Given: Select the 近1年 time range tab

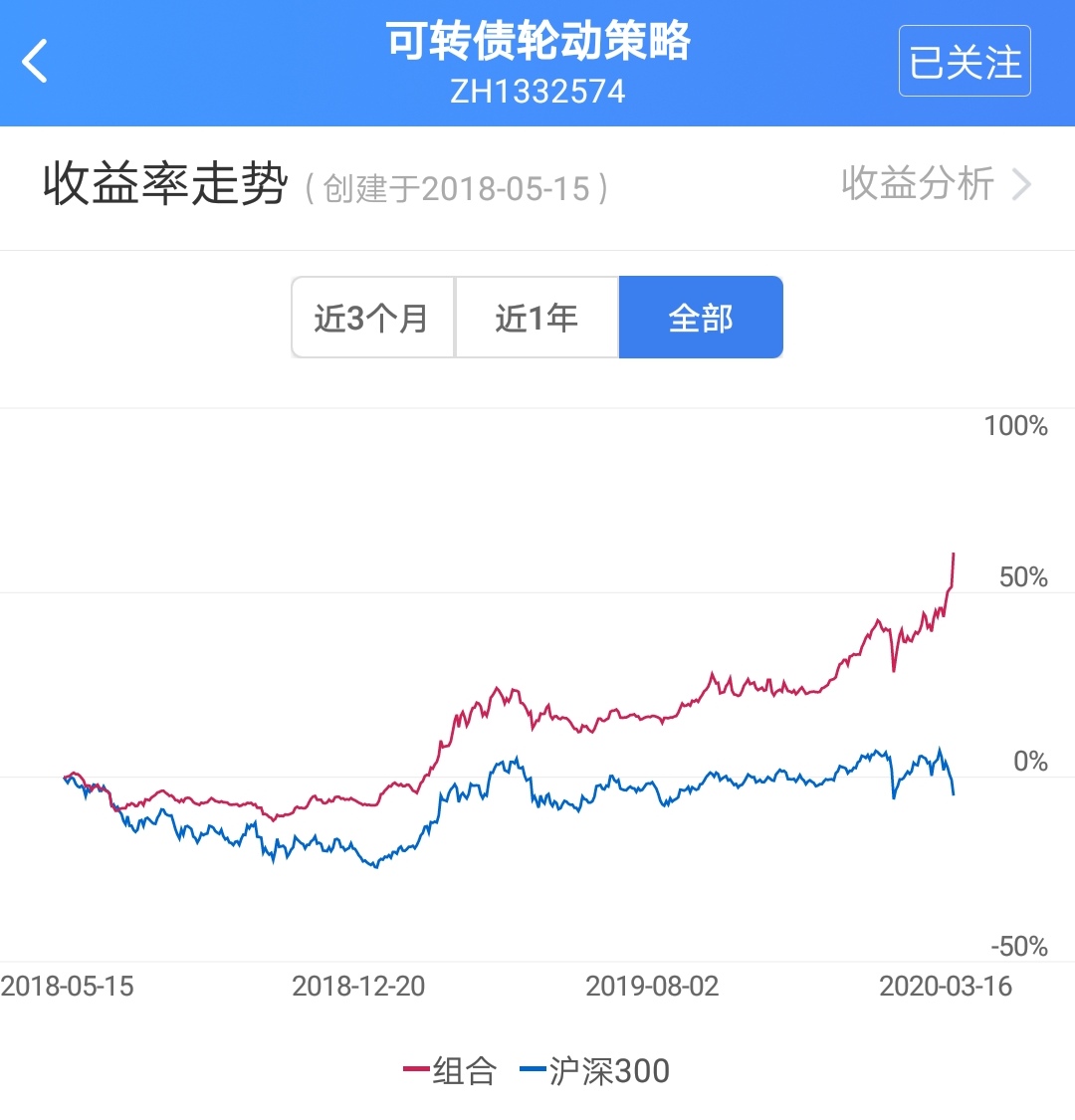Looking at the screenshot, I should point(537,318).
